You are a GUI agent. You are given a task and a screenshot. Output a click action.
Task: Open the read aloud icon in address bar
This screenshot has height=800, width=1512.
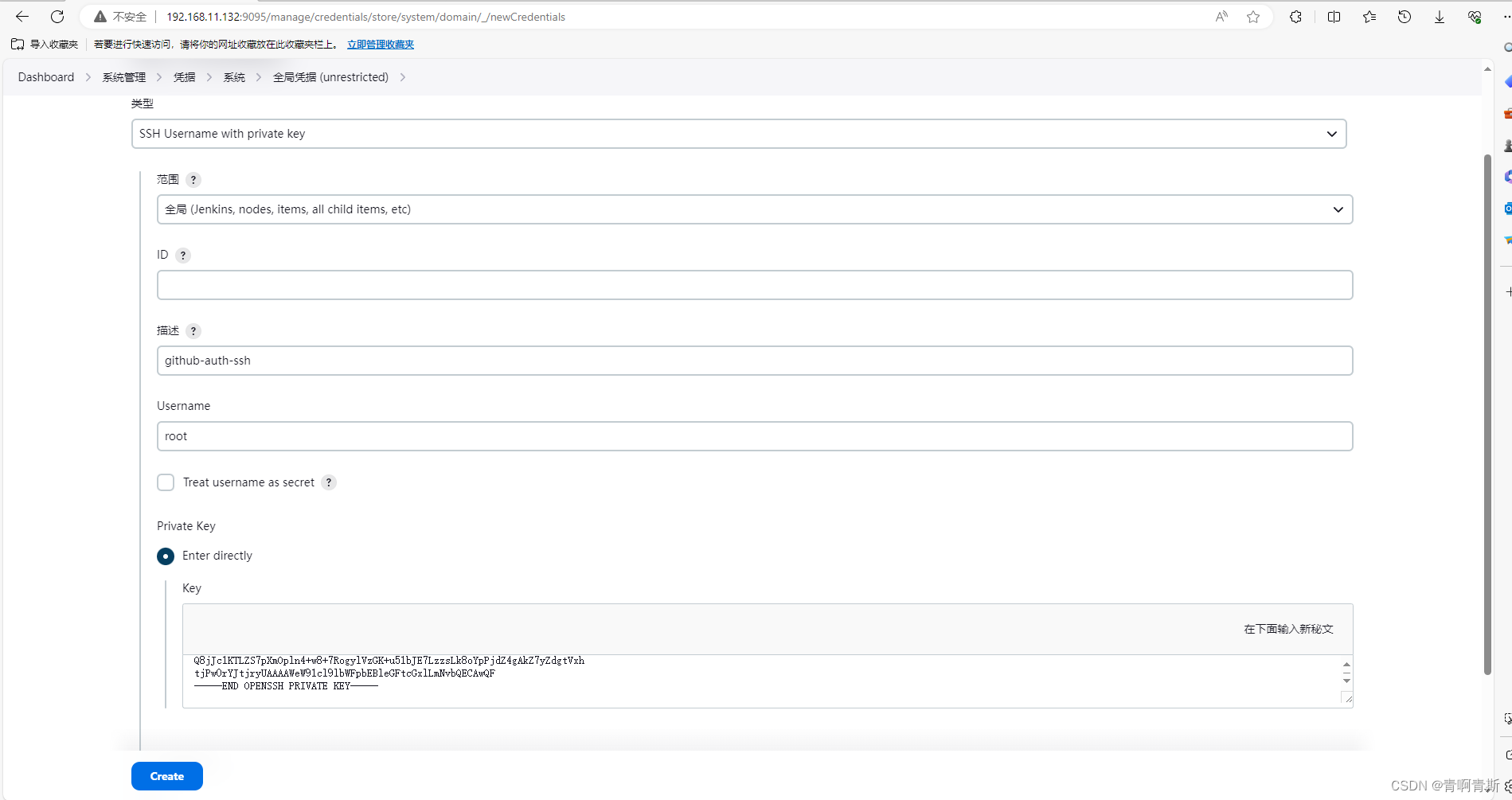(1221, 17)
